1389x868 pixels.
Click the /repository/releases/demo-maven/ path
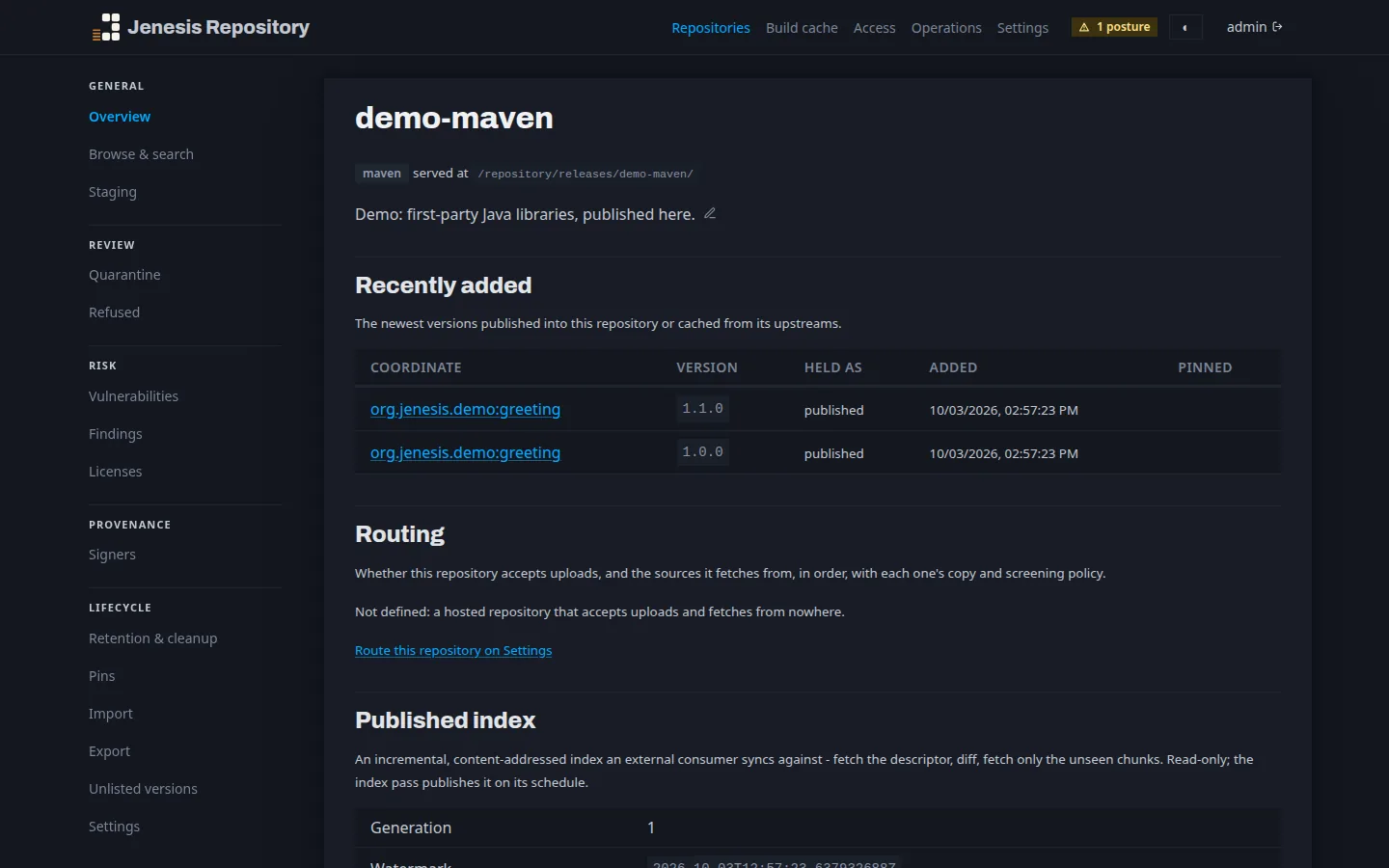pos(586,175)
